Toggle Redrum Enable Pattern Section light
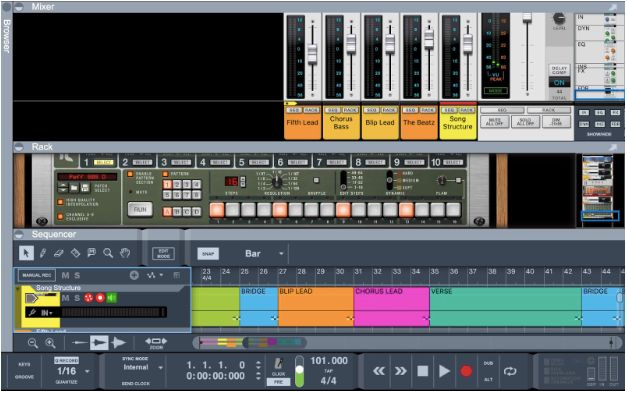The height and width of the screenshot is (393, 627). 130,174
